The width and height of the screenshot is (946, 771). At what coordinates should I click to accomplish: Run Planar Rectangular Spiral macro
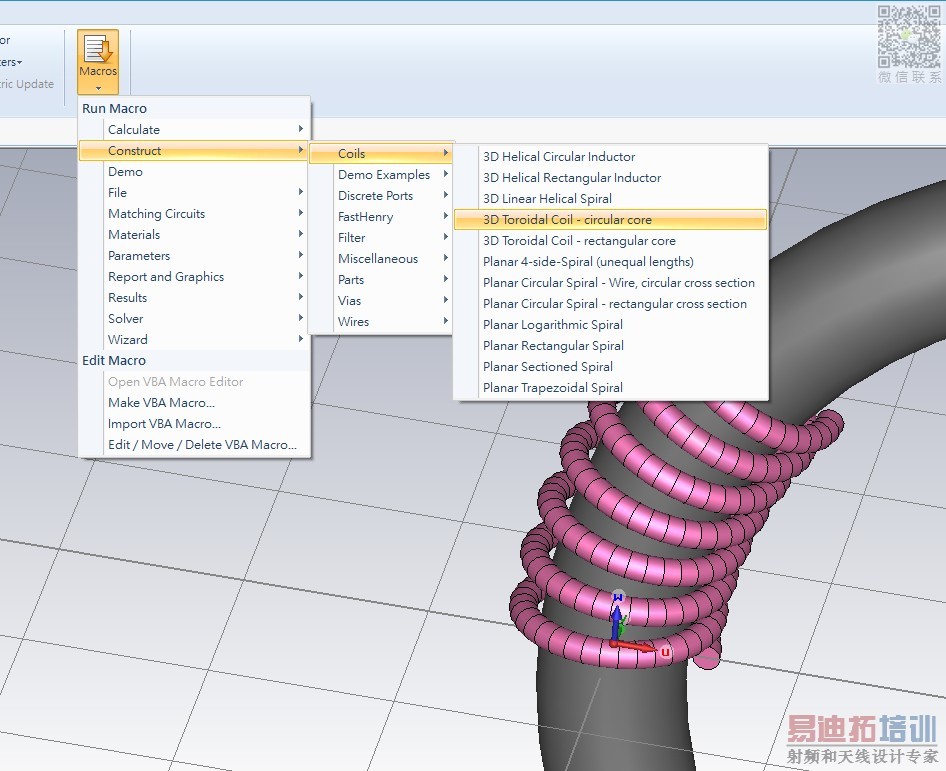611,346
